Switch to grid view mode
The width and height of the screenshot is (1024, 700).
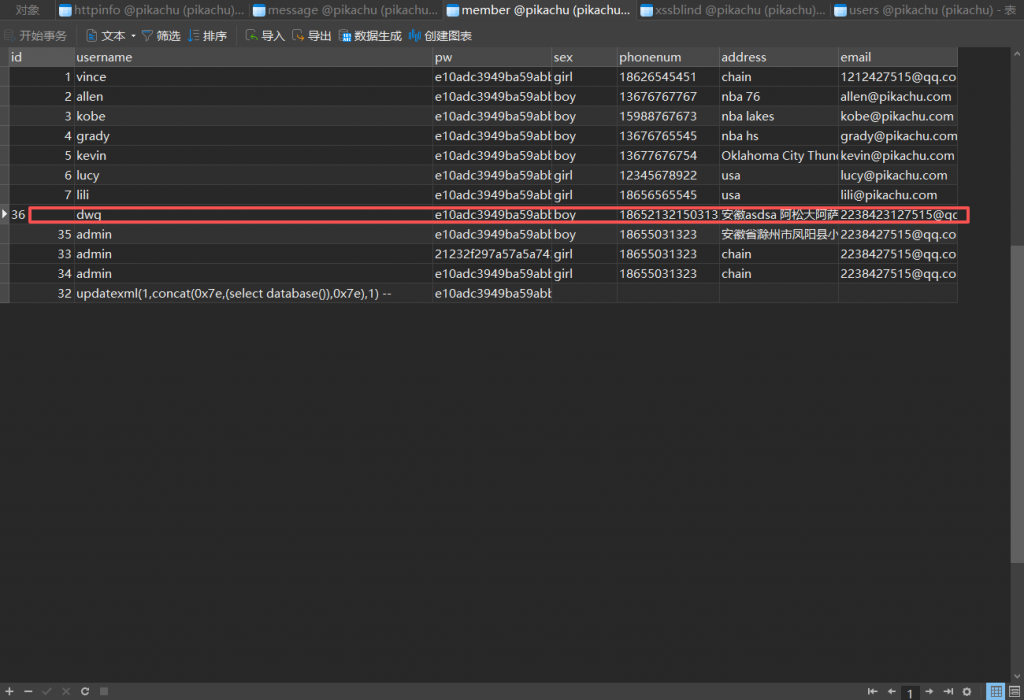pos(995,691)
